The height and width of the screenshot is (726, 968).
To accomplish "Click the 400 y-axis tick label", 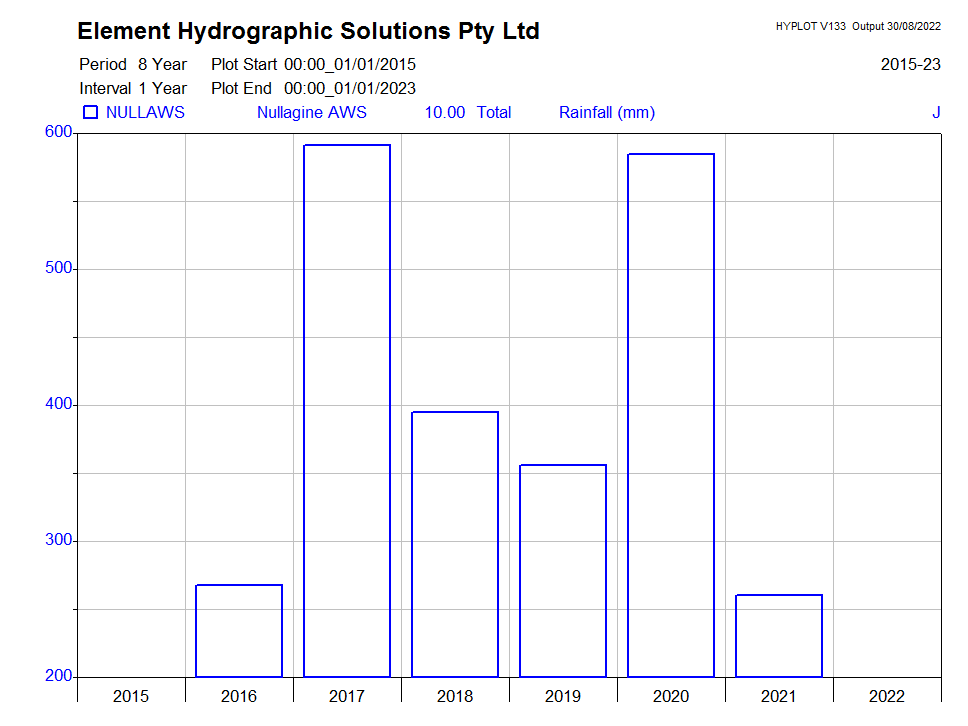I will (58, 405).
